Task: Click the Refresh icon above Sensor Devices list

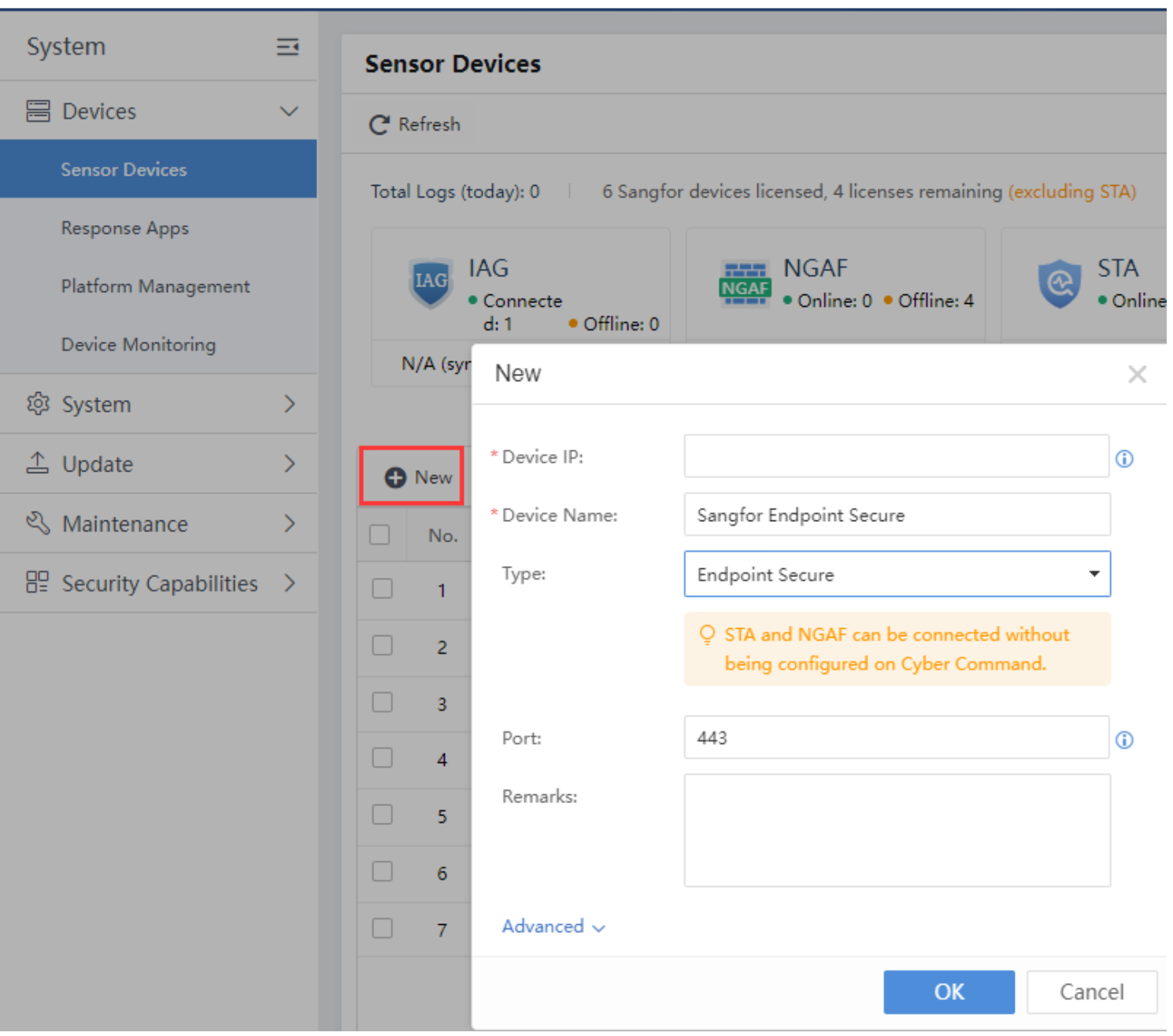Action: pyautogui.click(x=379, y=124)
